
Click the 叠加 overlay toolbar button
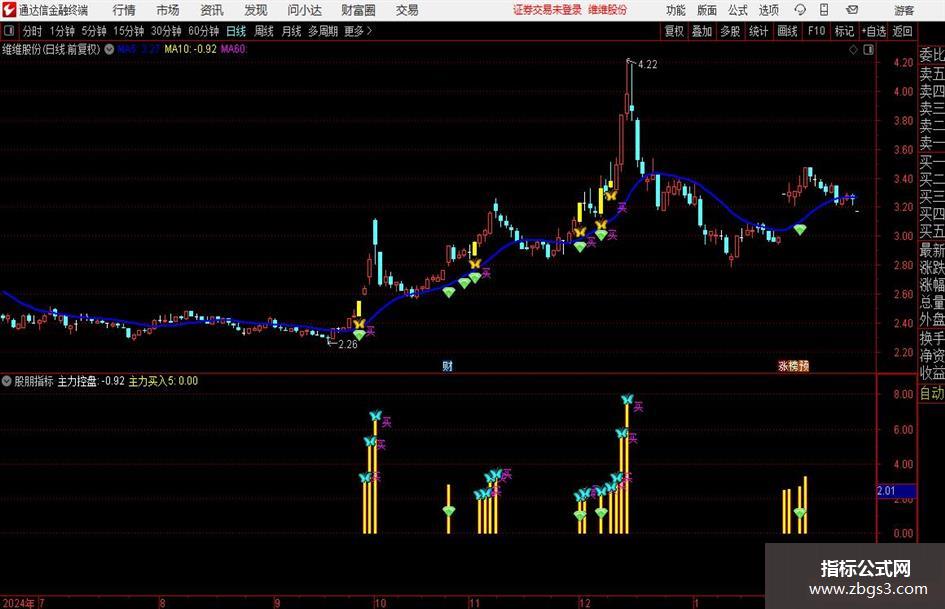point(702,31)
